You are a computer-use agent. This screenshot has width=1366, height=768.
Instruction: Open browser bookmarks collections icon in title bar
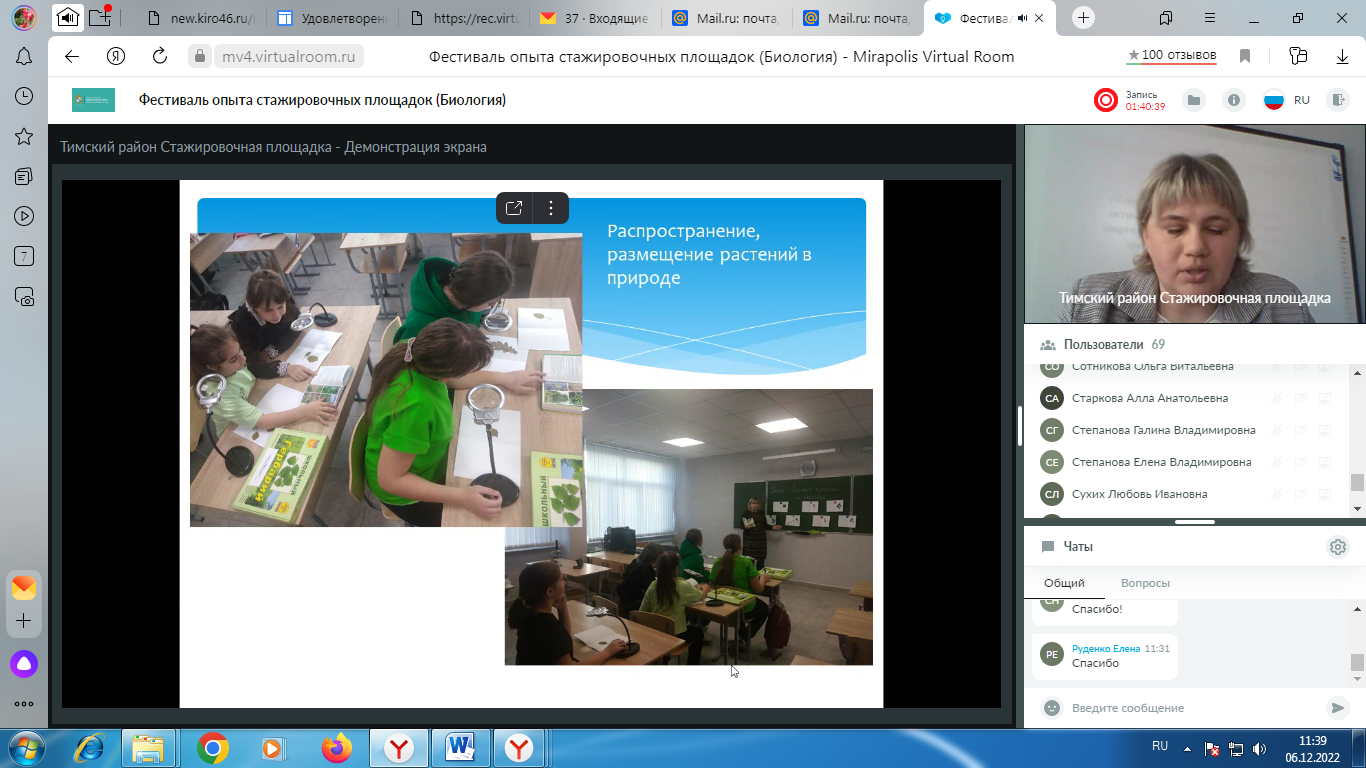[1166, 18]
